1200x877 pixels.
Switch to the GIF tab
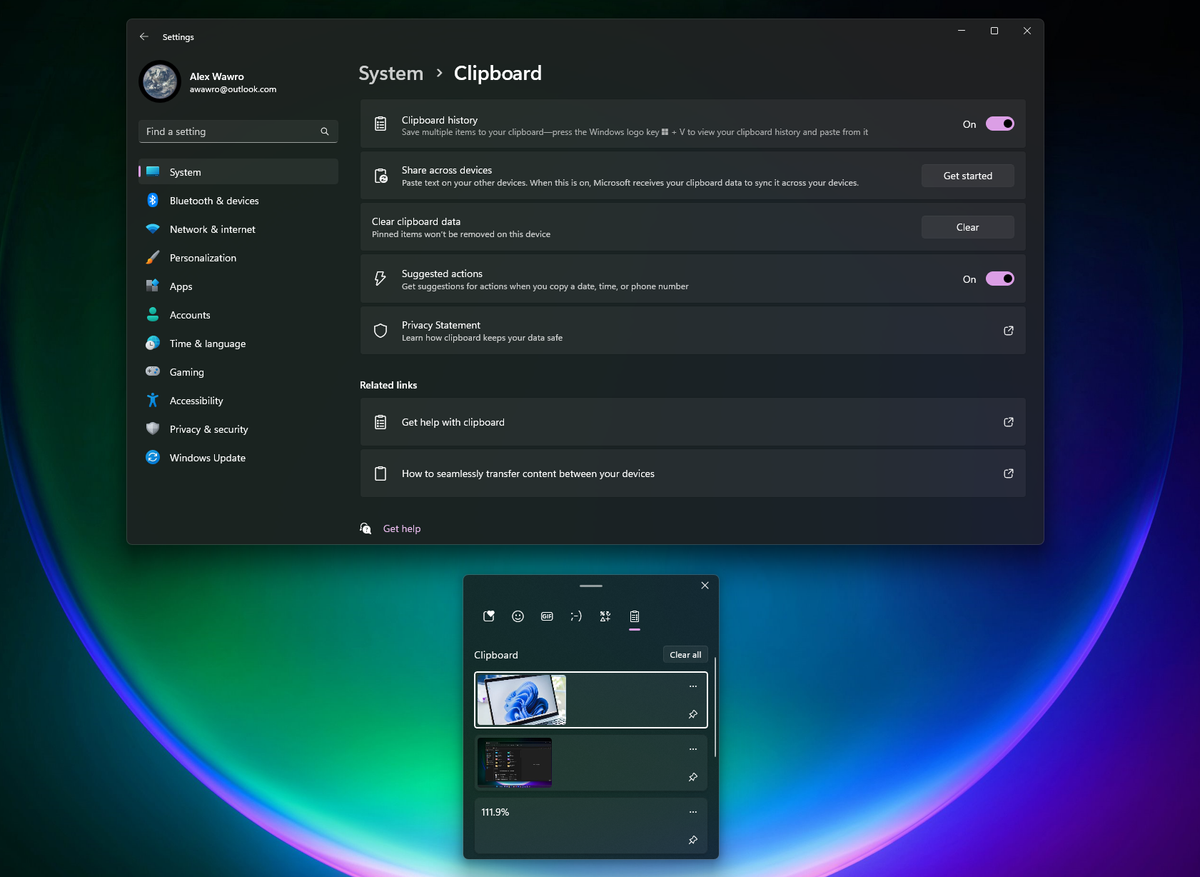click(547, 617)
